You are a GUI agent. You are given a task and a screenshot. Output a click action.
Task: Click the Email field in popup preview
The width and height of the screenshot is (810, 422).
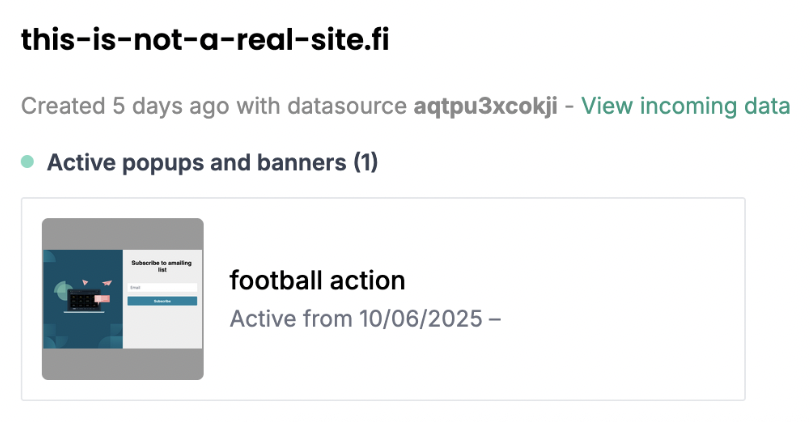pos(162,287)
